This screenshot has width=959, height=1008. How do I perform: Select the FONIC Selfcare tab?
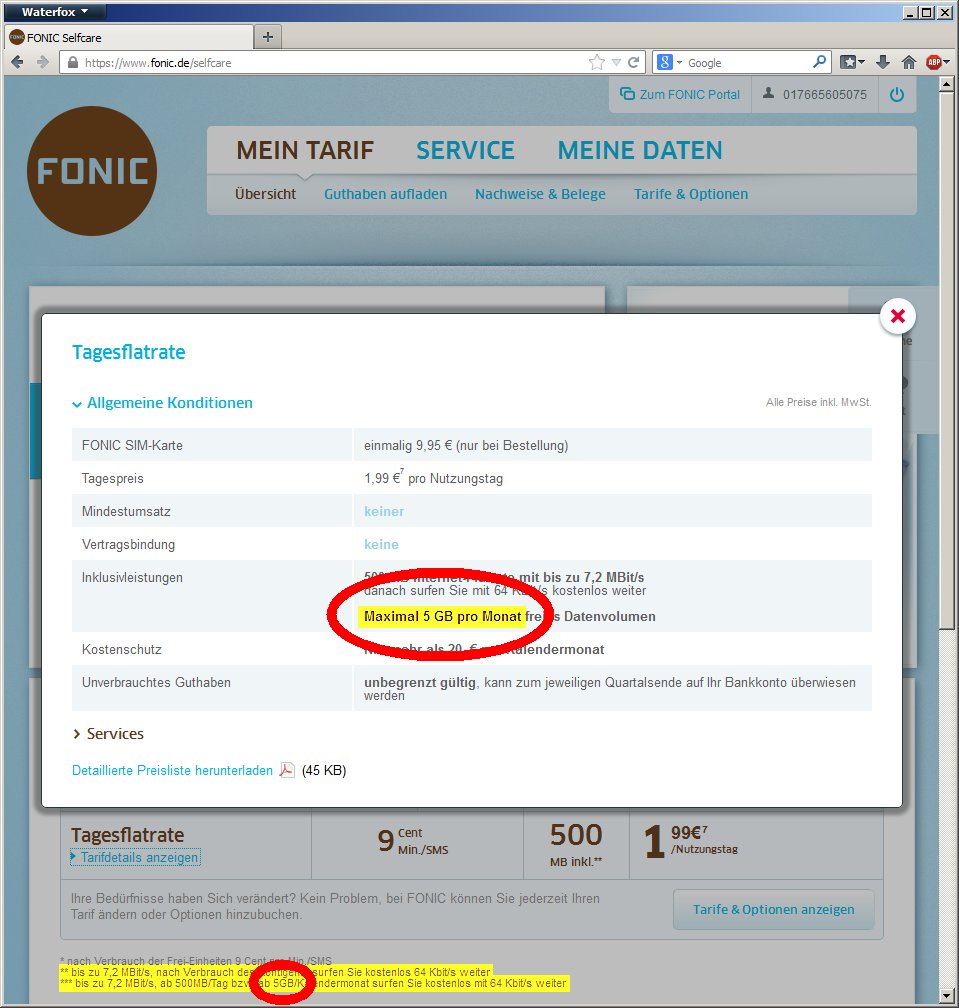click(129, 37)
